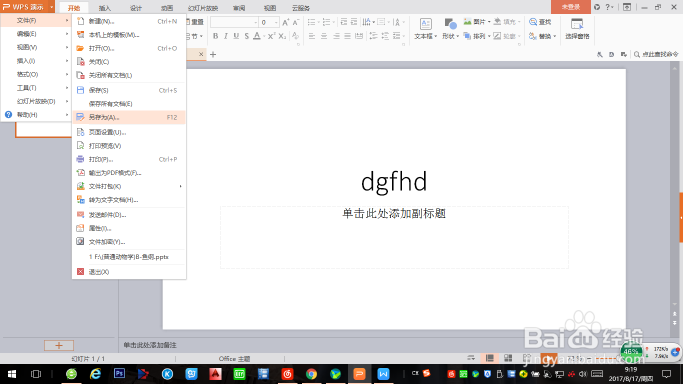Switch to the 动画 (Animation) ribbon tab
This screenshot has width=683, height=384.
[x=167, y=8]
